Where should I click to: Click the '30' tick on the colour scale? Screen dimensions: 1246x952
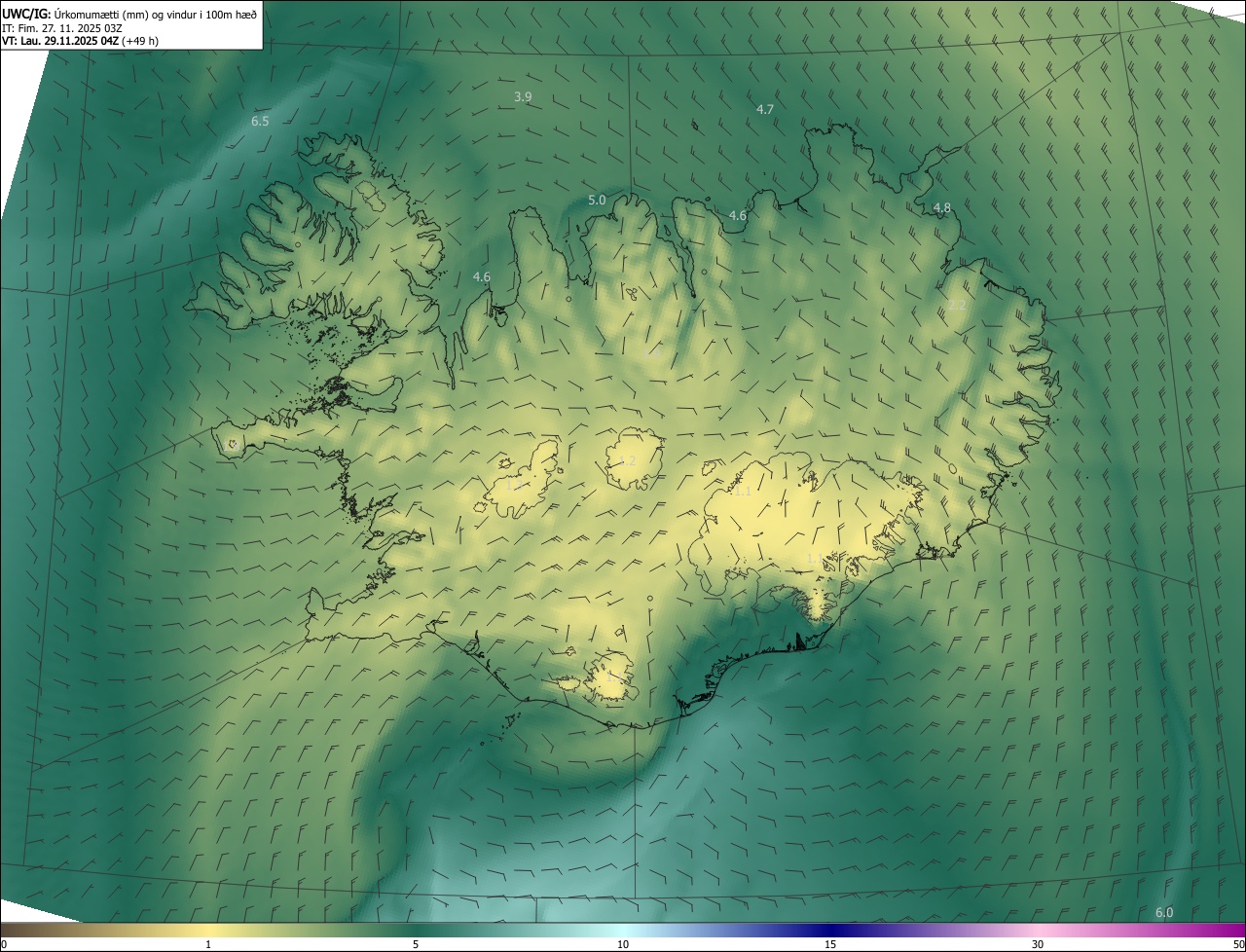point(1038,944)
